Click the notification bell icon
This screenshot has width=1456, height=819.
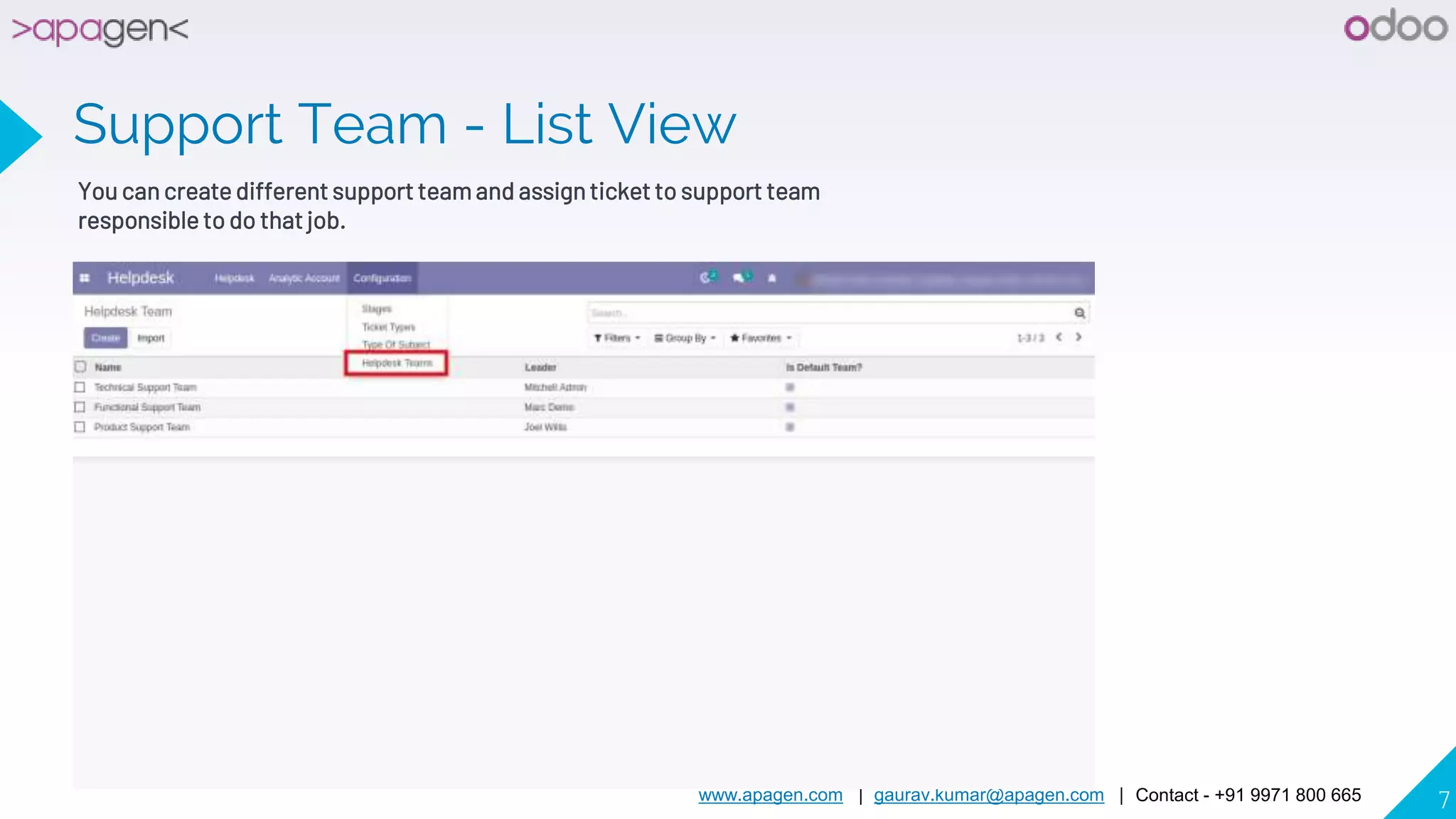coord(772,278)
